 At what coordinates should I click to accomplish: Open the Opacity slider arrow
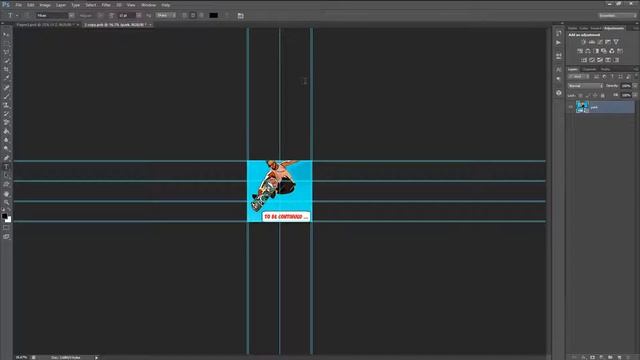[x=635, y=86]
